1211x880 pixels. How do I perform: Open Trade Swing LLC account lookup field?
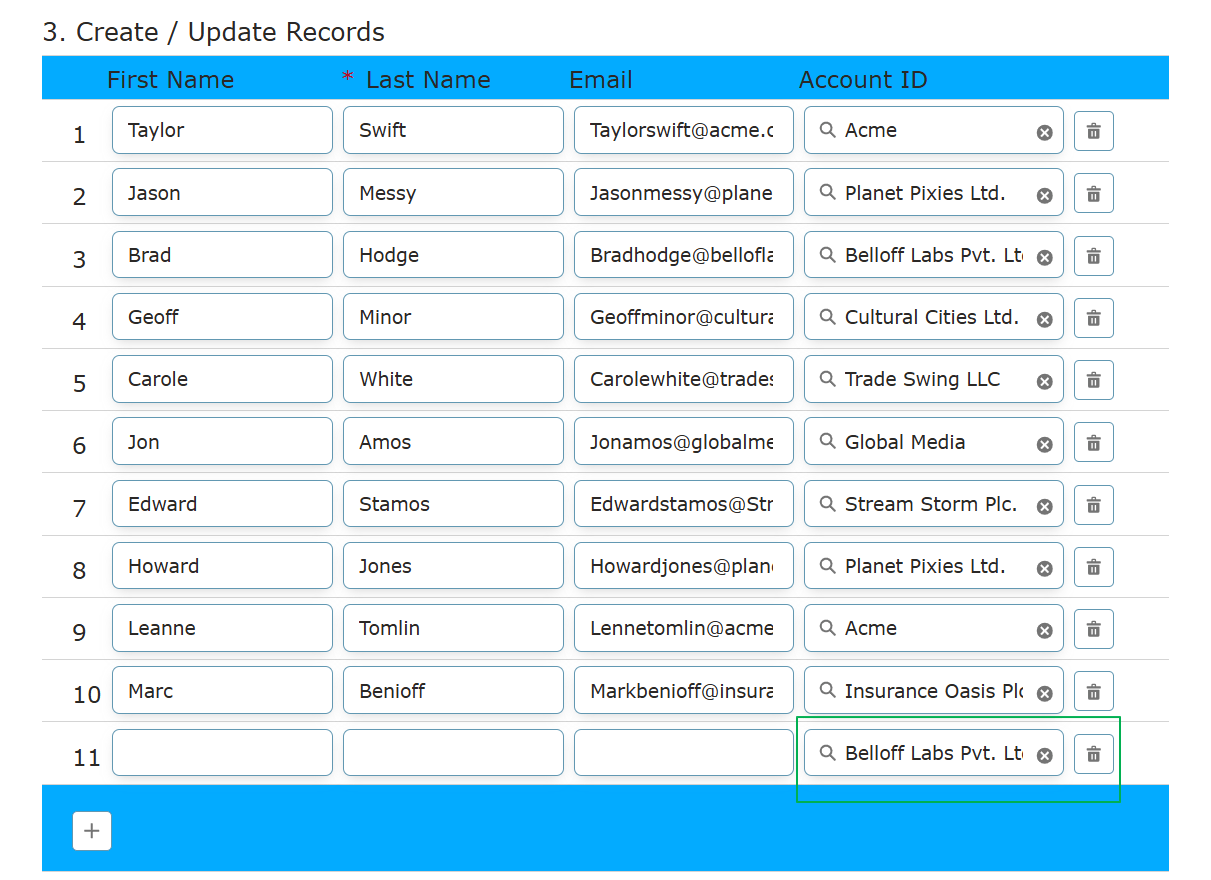point(934,379)
